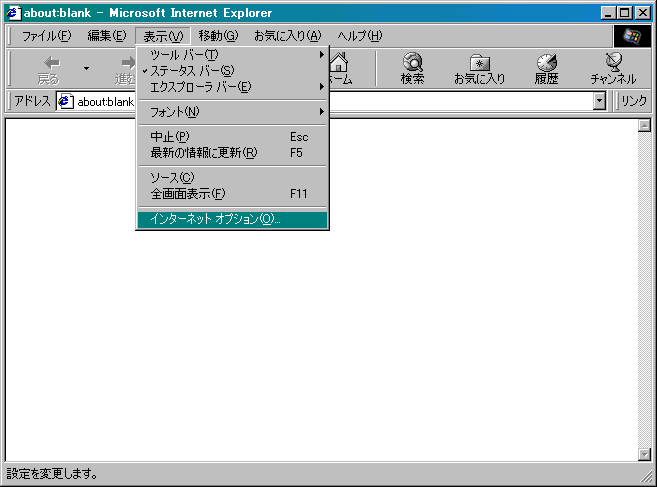The image size is (657, 487).
Task: Click the Back (戻る) arrow button
Action: pos(49,69)
